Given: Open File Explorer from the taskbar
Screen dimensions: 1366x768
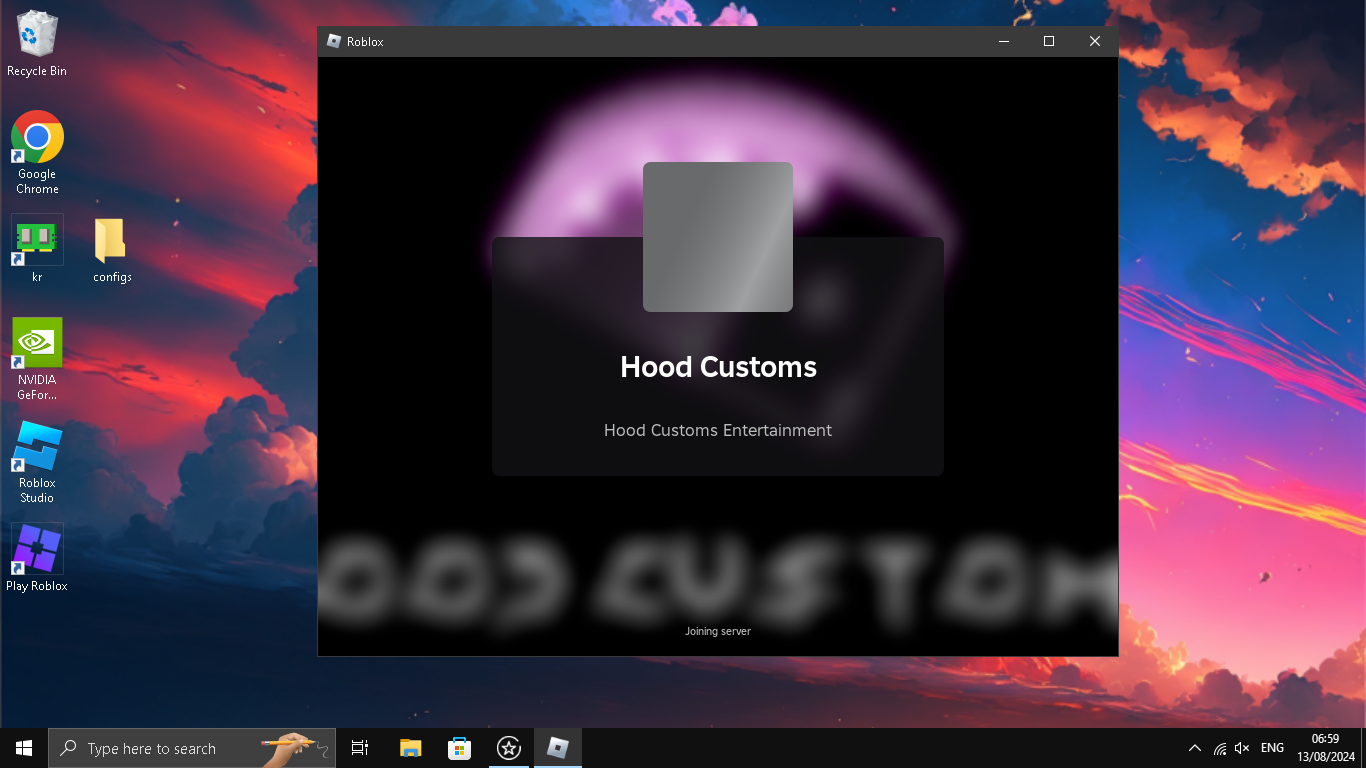Looking at the screenshot, I should pyautogui.click(x=410, y=748).
